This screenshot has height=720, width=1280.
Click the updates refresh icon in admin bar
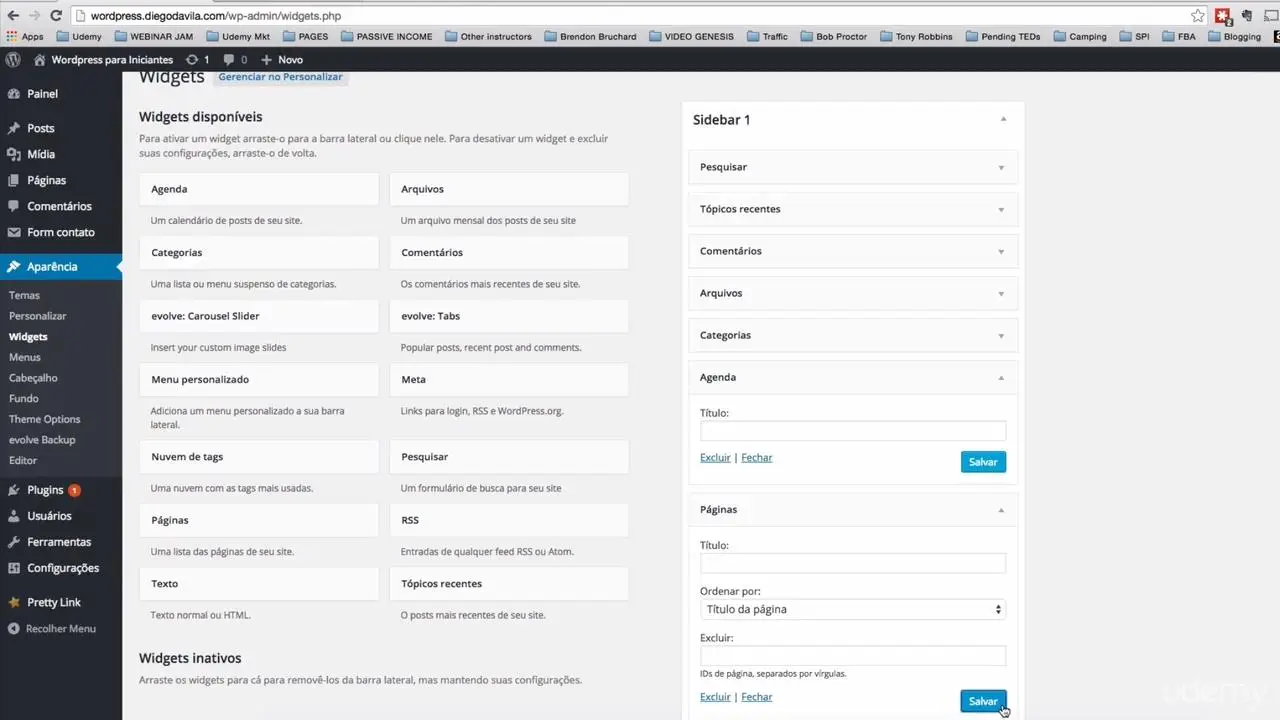pyautogui.click(x=192, y=60)
